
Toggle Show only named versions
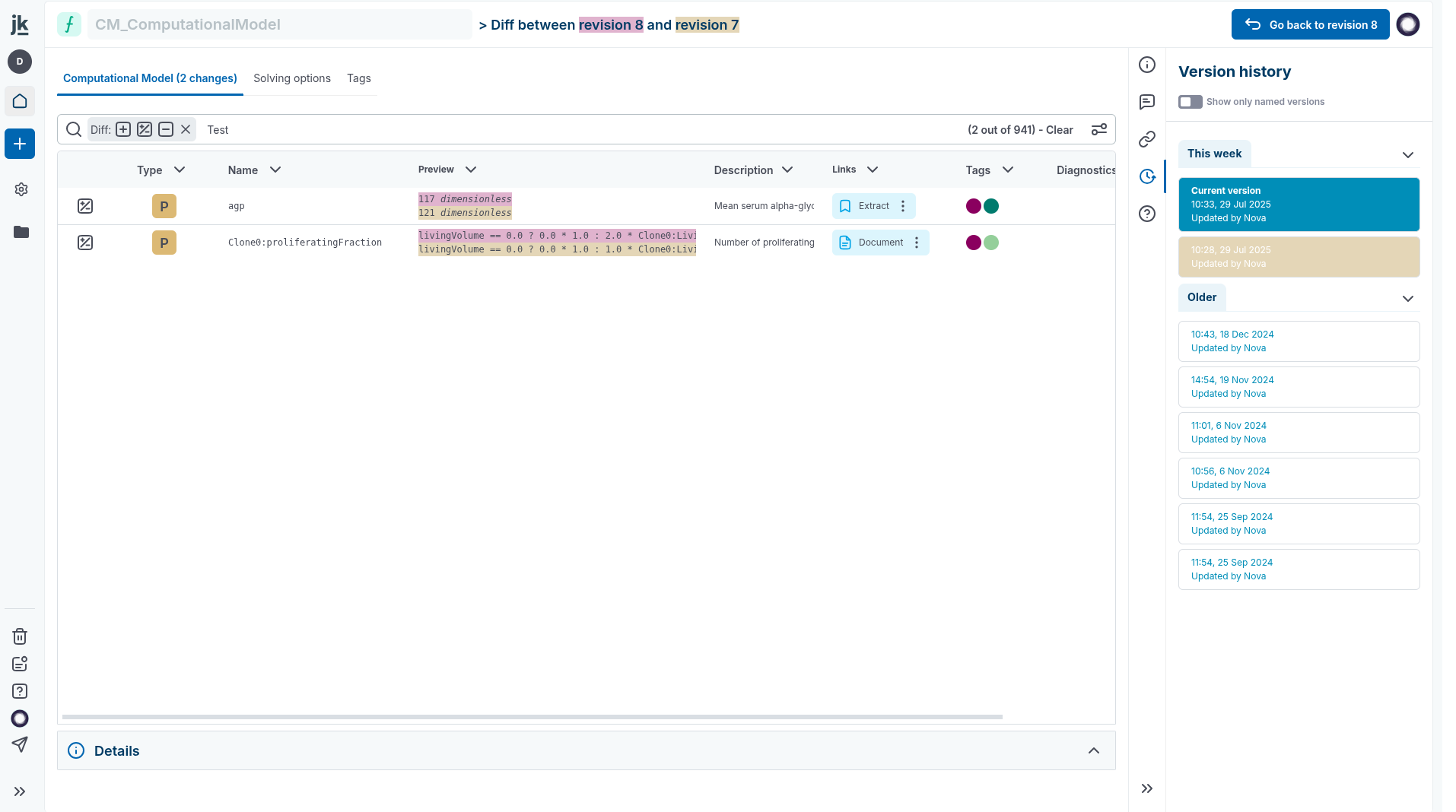point(1191,102)
